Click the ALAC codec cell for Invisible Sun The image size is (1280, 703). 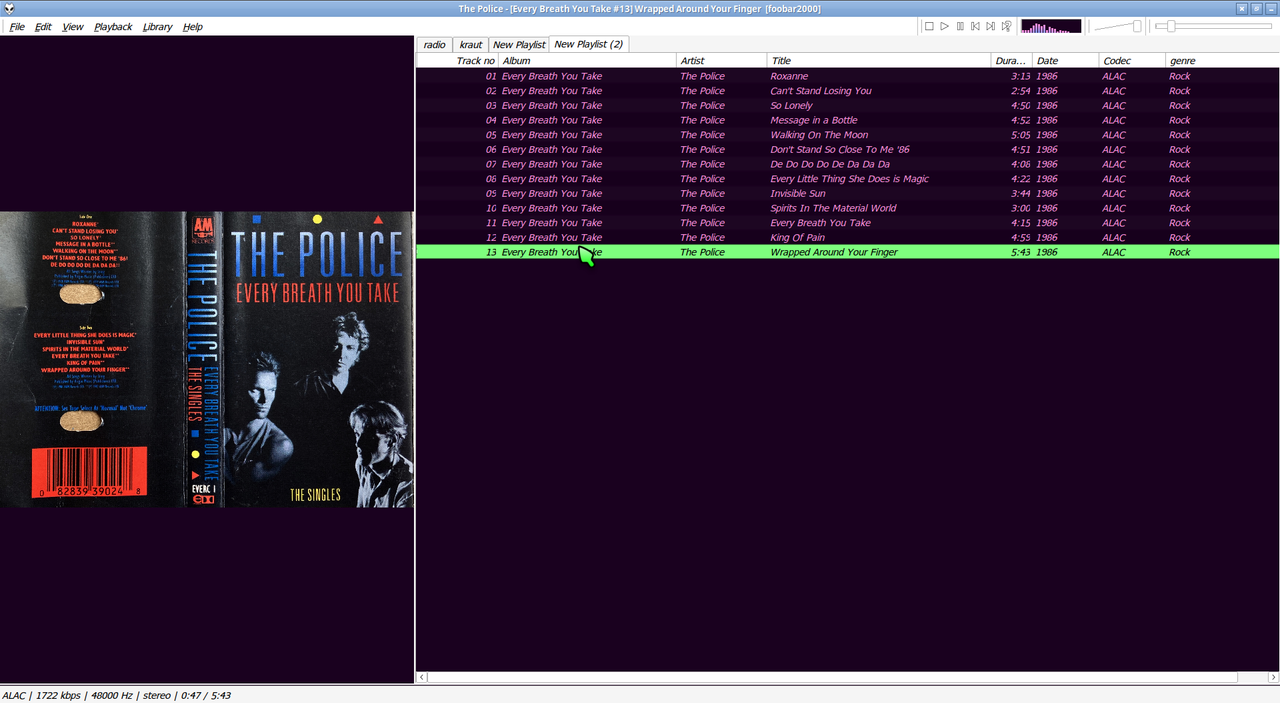[1114, 194]
